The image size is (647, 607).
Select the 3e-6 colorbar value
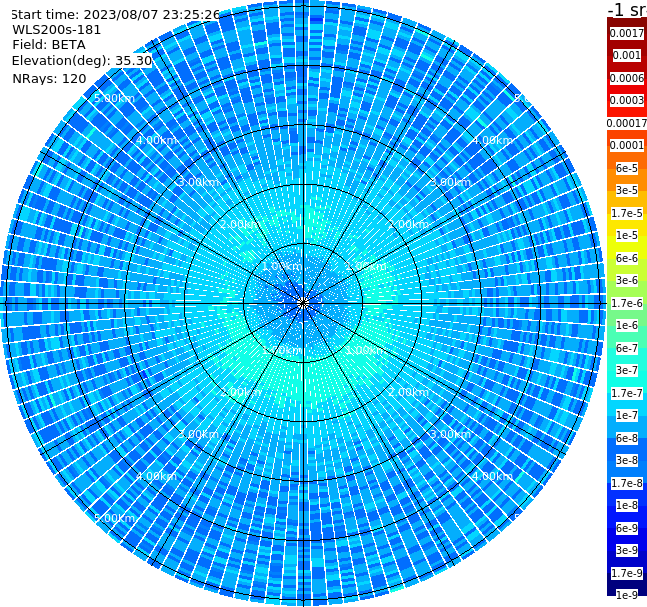tap(627, 280)
